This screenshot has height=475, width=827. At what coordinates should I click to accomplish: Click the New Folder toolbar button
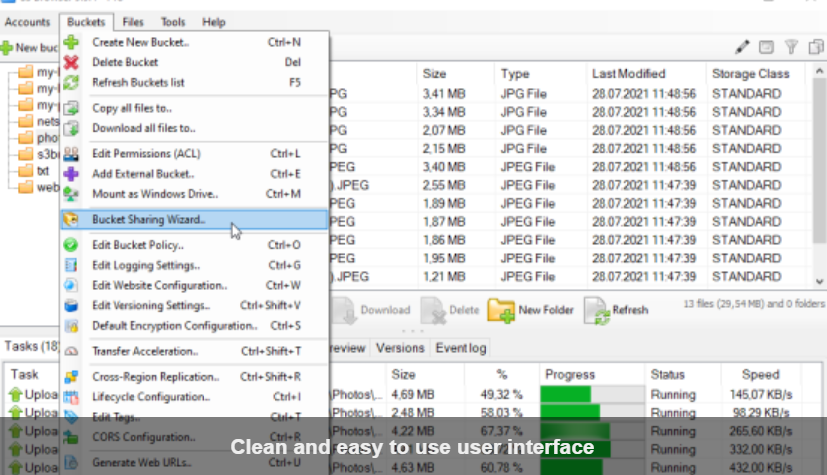tap(531, 310)
